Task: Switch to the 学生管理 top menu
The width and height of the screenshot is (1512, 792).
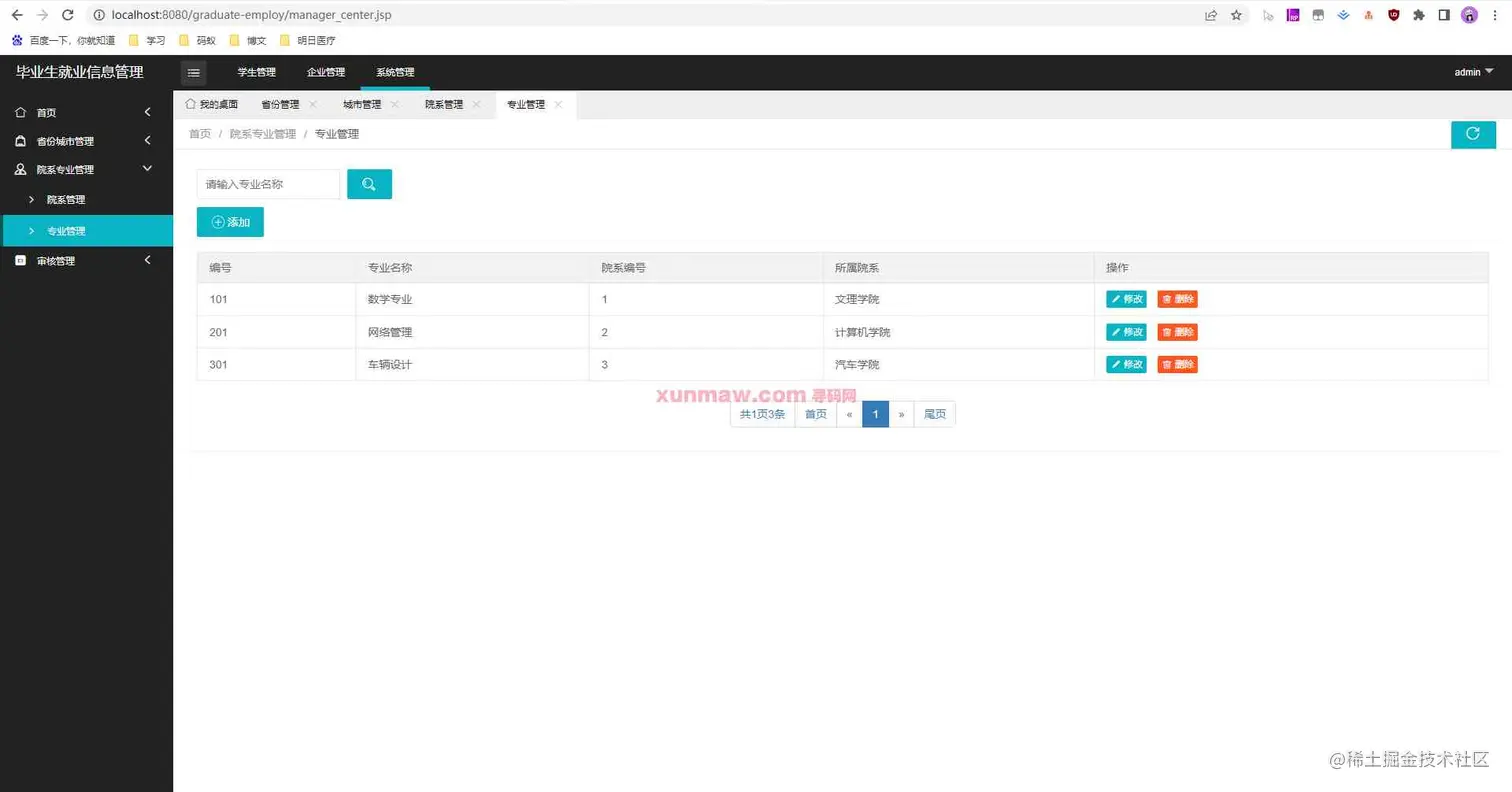Action: tap(256, 72)
